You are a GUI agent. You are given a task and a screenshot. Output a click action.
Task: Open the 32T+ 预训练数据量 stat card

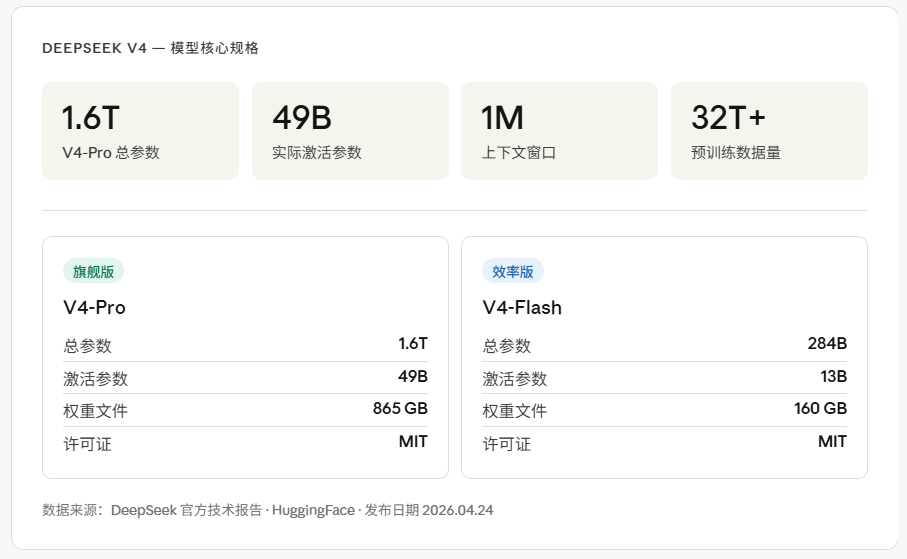(768, 131)
